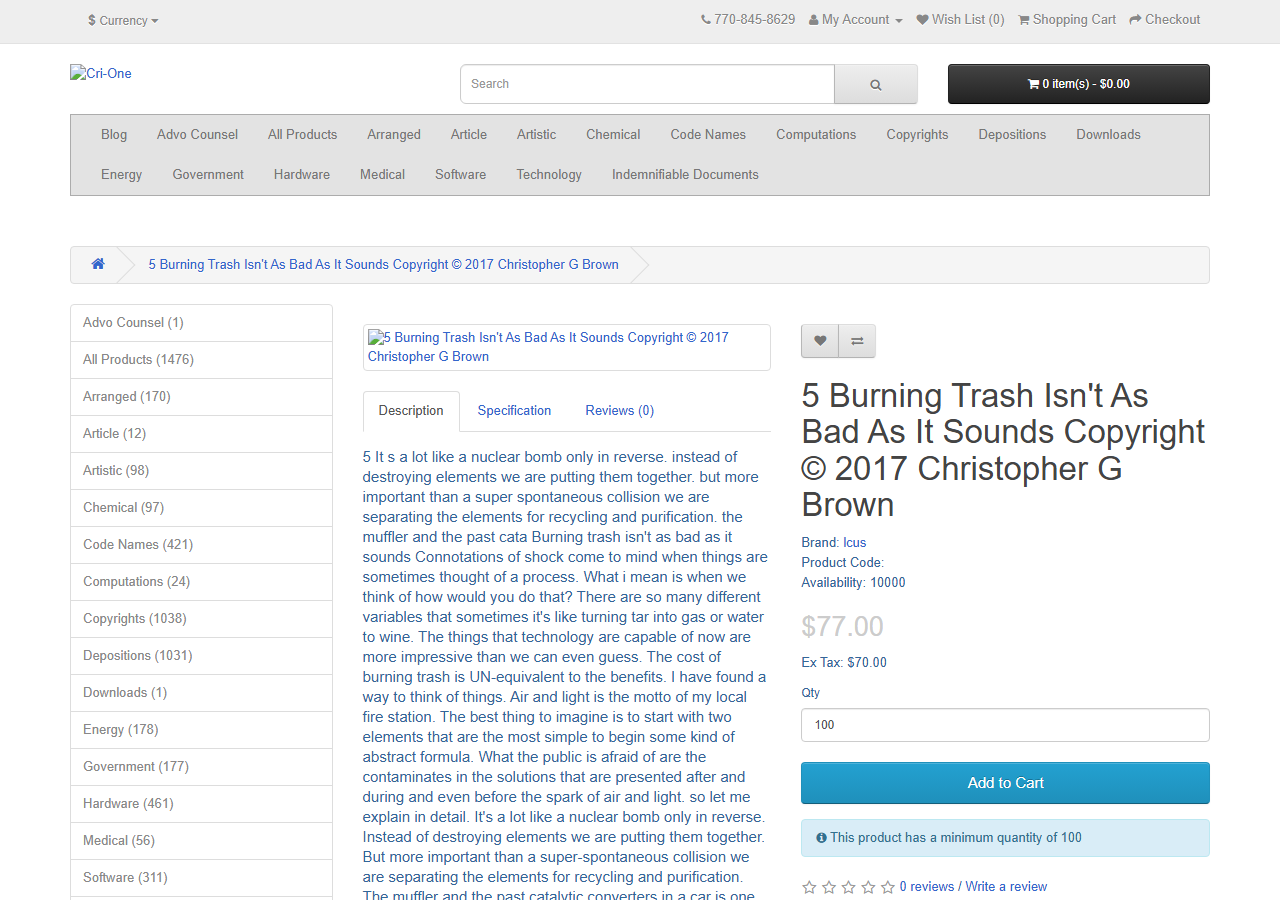The image size is (1280, 900).
Task: Open Artistic in the top navigation
Action: tap(537, 135)
